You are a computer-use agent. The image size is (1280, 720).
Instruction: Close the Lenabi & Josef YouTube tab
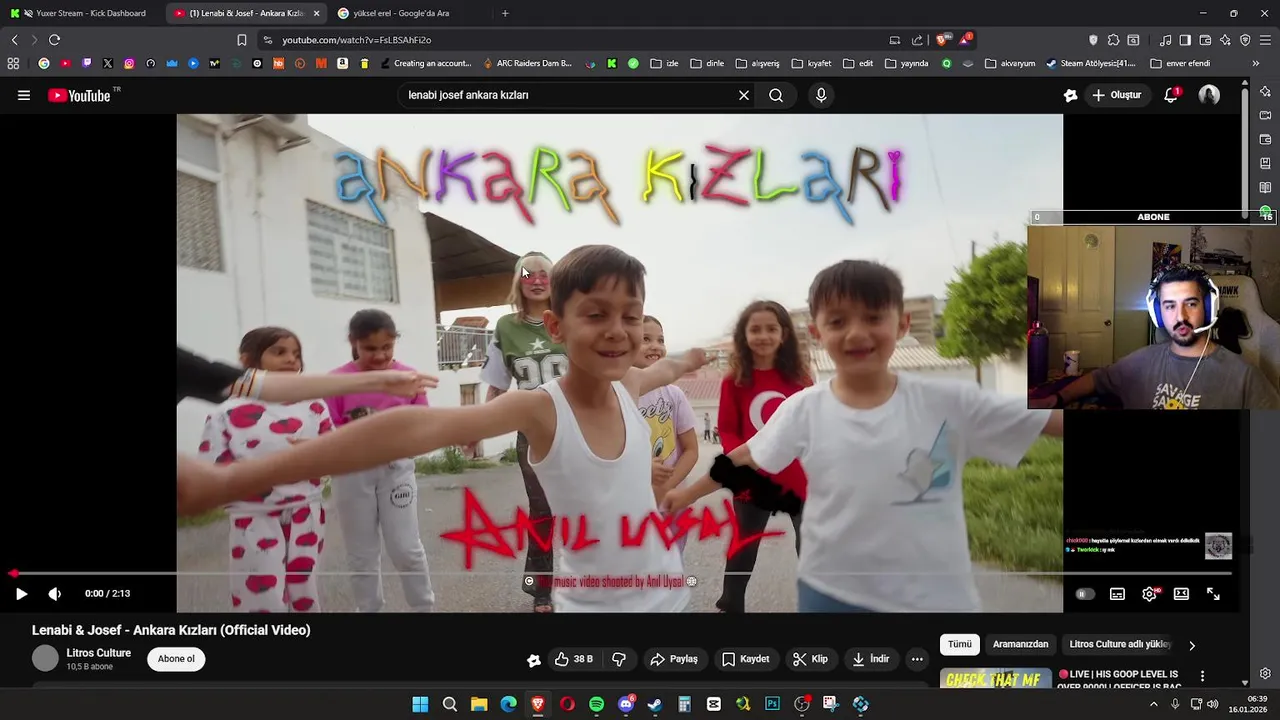(x=316, y=13)
